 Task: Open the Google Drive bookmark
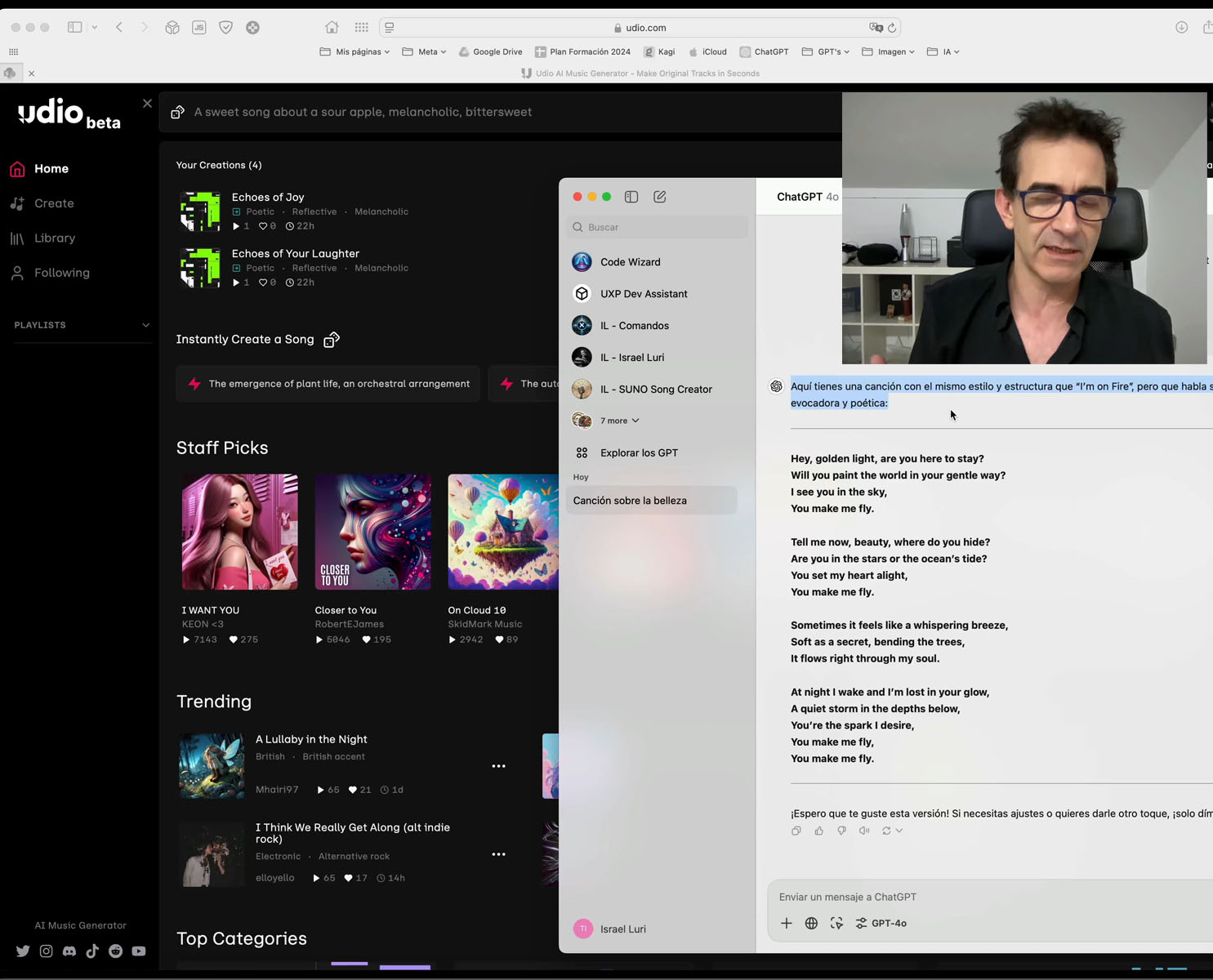490,51
